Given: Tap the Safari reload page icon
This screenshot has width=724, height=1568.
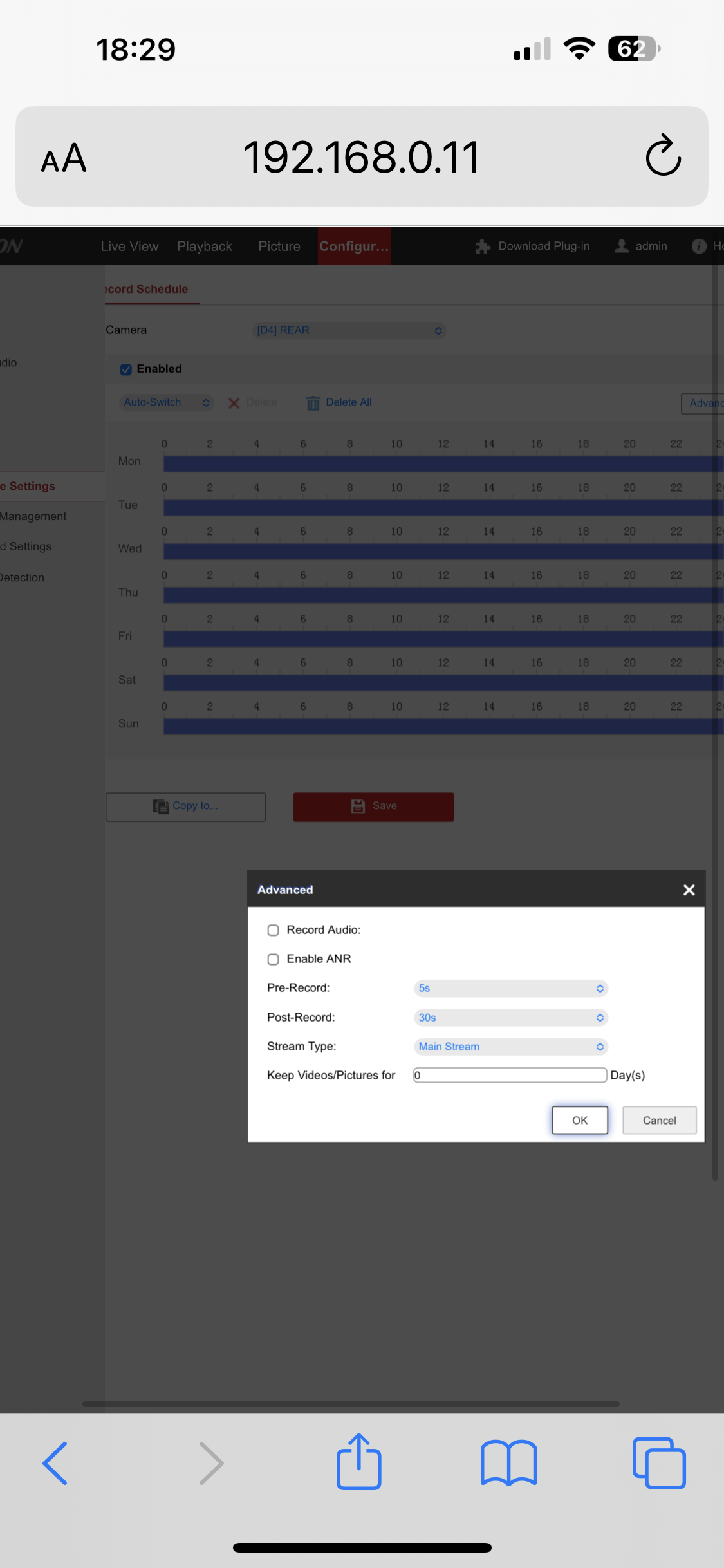Looking at the screenshot, I should tap(663, 156).
